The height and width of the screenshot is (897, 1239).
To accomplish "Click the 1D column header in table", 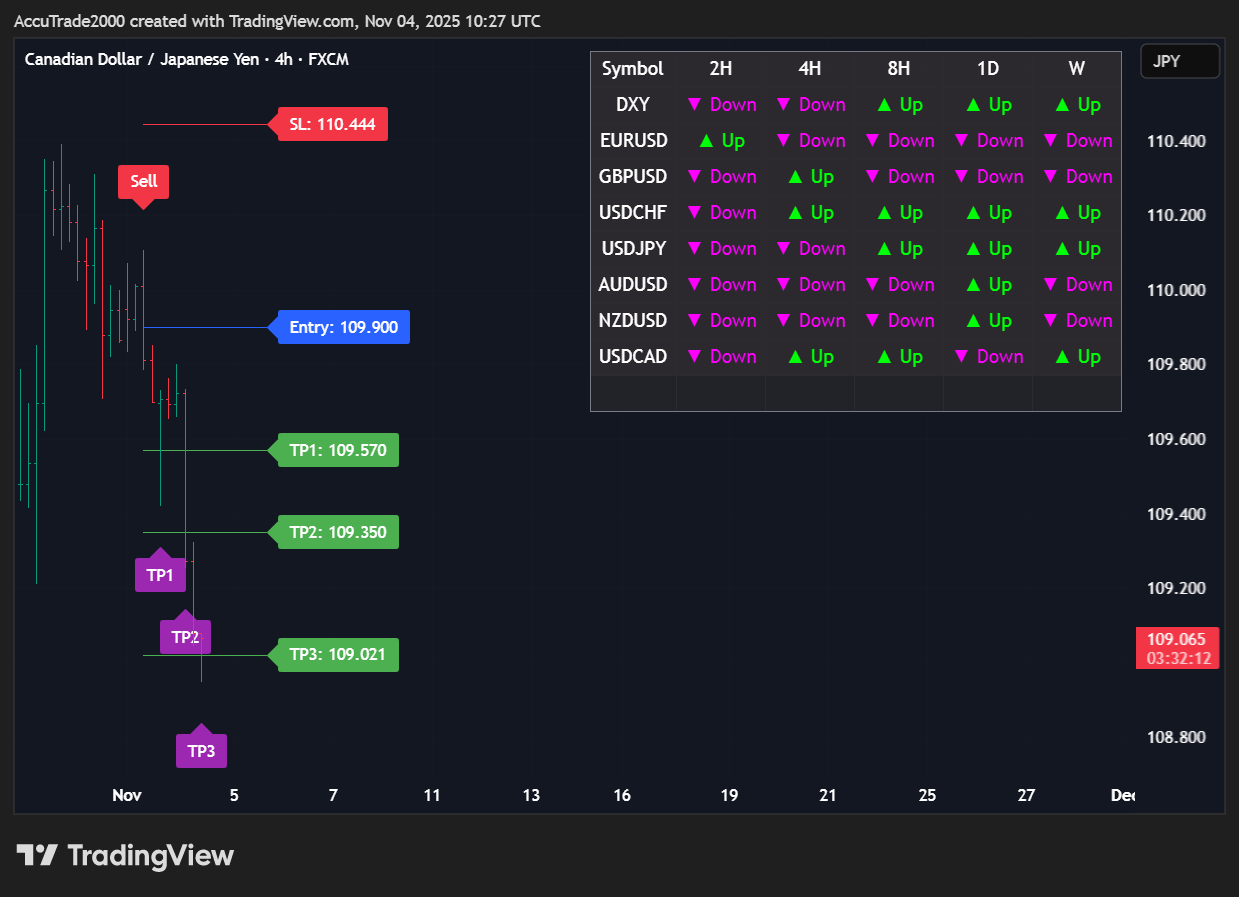I will pos(988,69).
